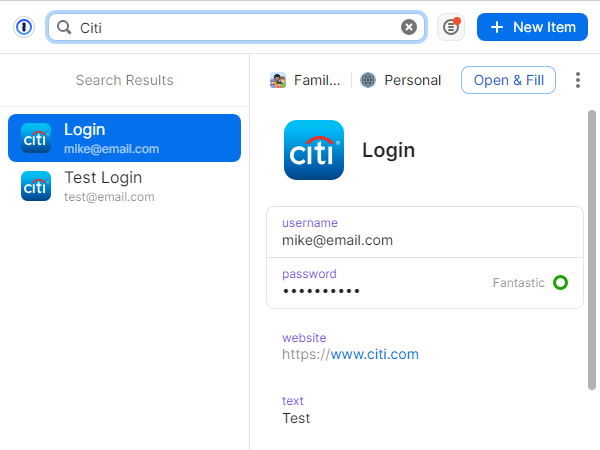Click the 1Password logo icon
This screenshot has width=600, height=450.
(x=24, y=27)
